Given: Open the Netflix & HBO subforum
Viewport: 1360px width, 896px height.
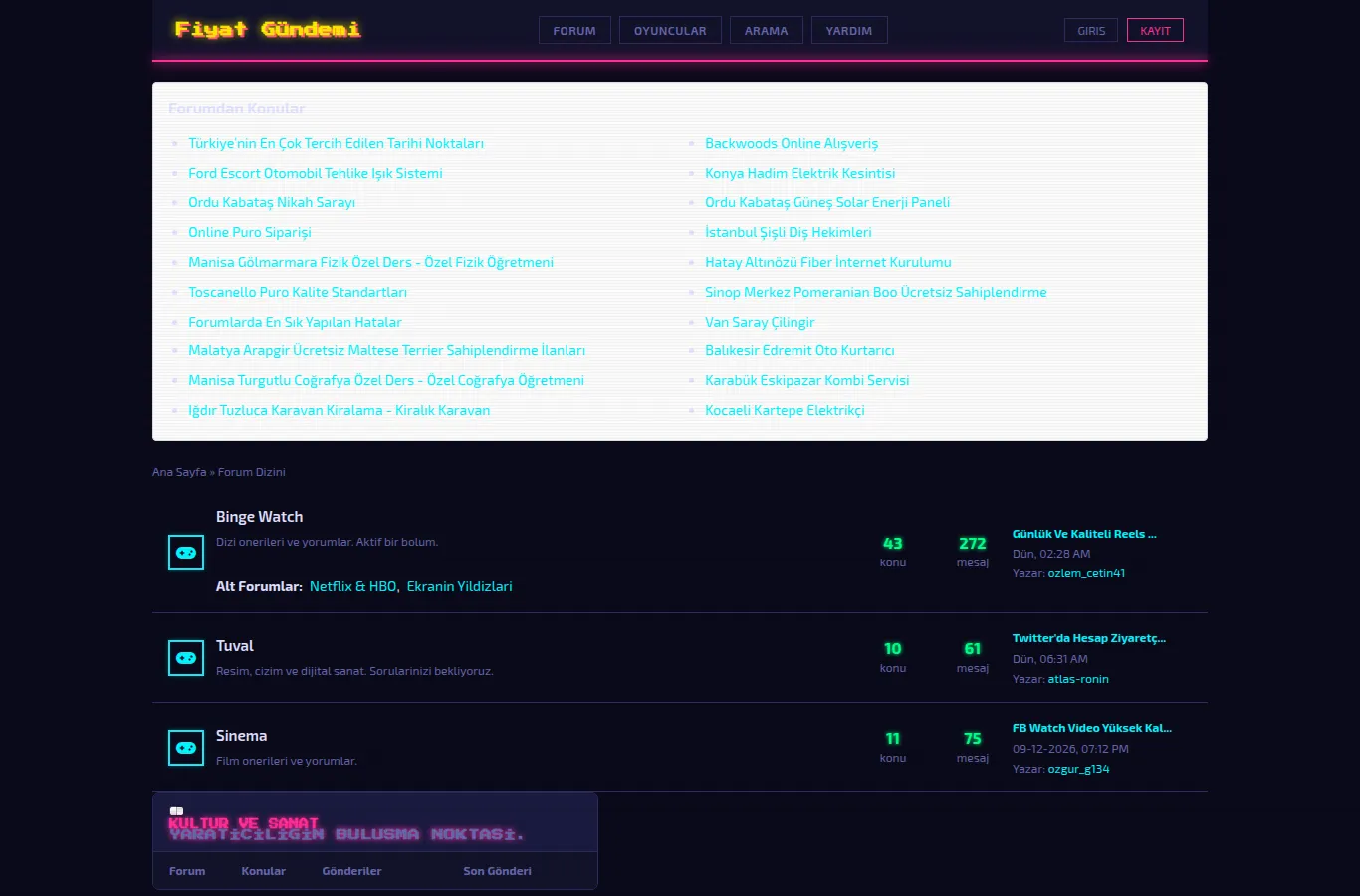Looking at the screenshot, I should pyautogui.click(x=352, y=587).
